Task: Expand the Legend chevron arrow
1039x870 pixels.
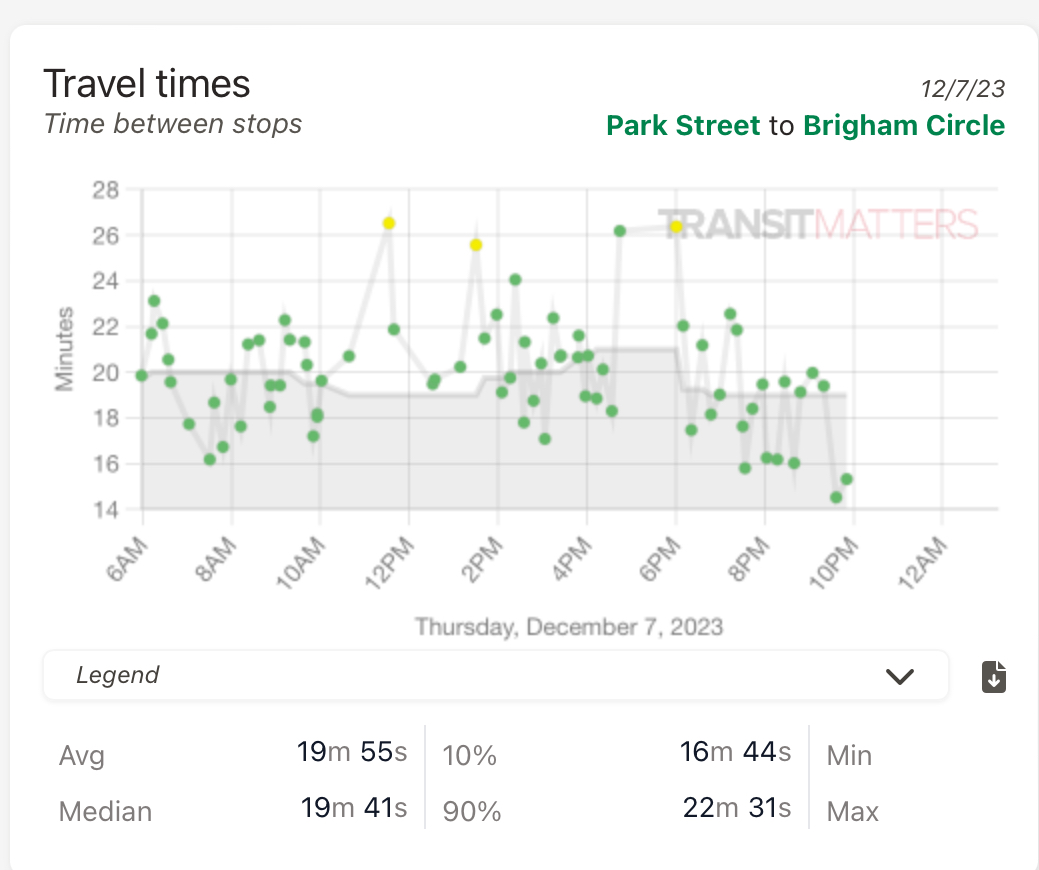Action: coord(900,677)
